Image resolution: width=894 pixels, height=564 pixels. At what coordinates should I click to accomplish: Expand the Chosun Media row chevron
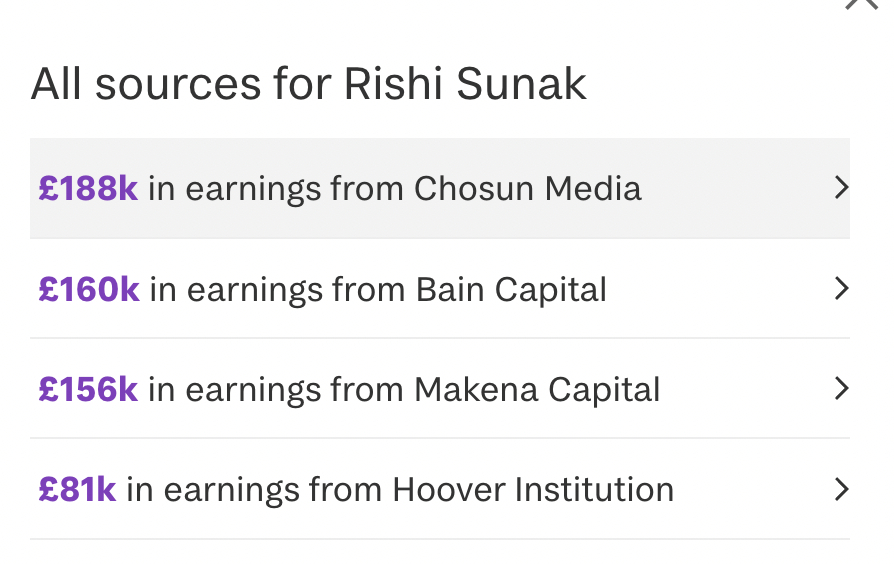[x=841, y=188]
